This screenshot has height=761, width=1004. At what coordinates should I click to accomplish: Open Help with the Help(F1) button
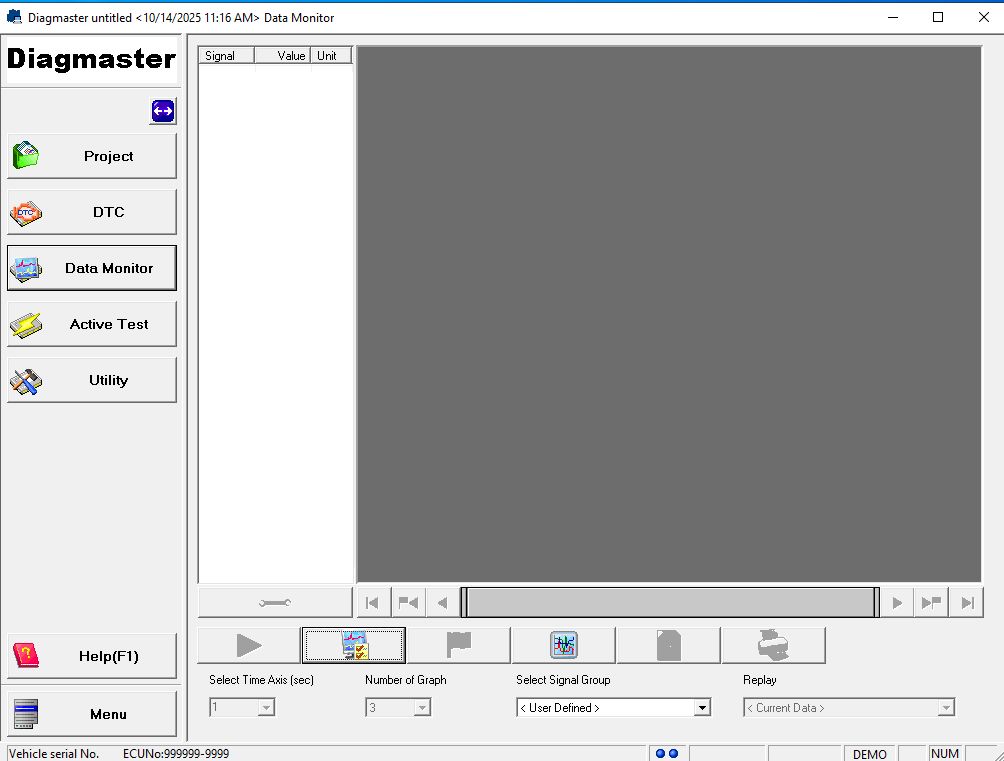[x=91, y=655]
